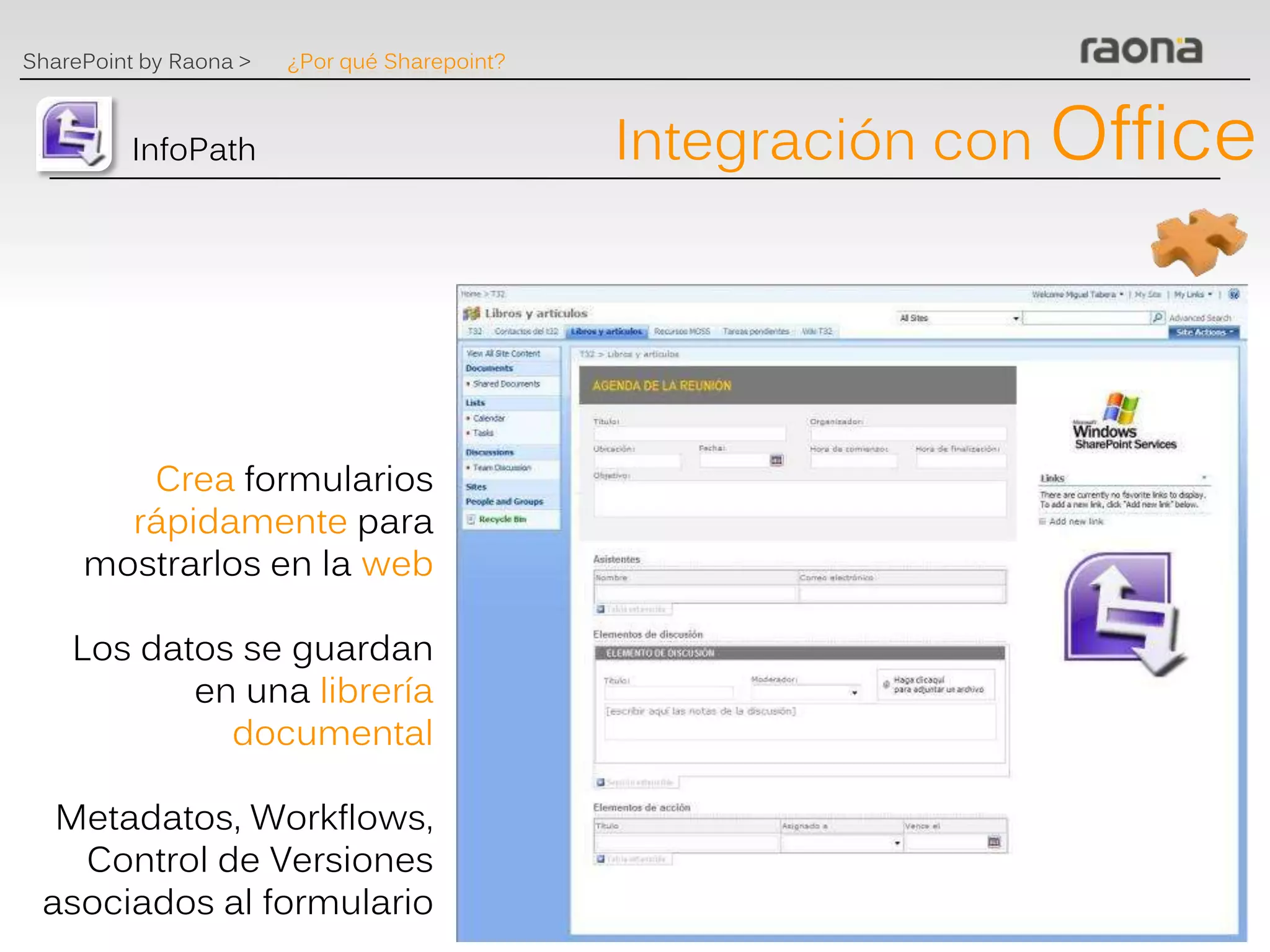1270x952 pixels.
Task: Open Shared Documents link
Action: click(x=507, y=384)
